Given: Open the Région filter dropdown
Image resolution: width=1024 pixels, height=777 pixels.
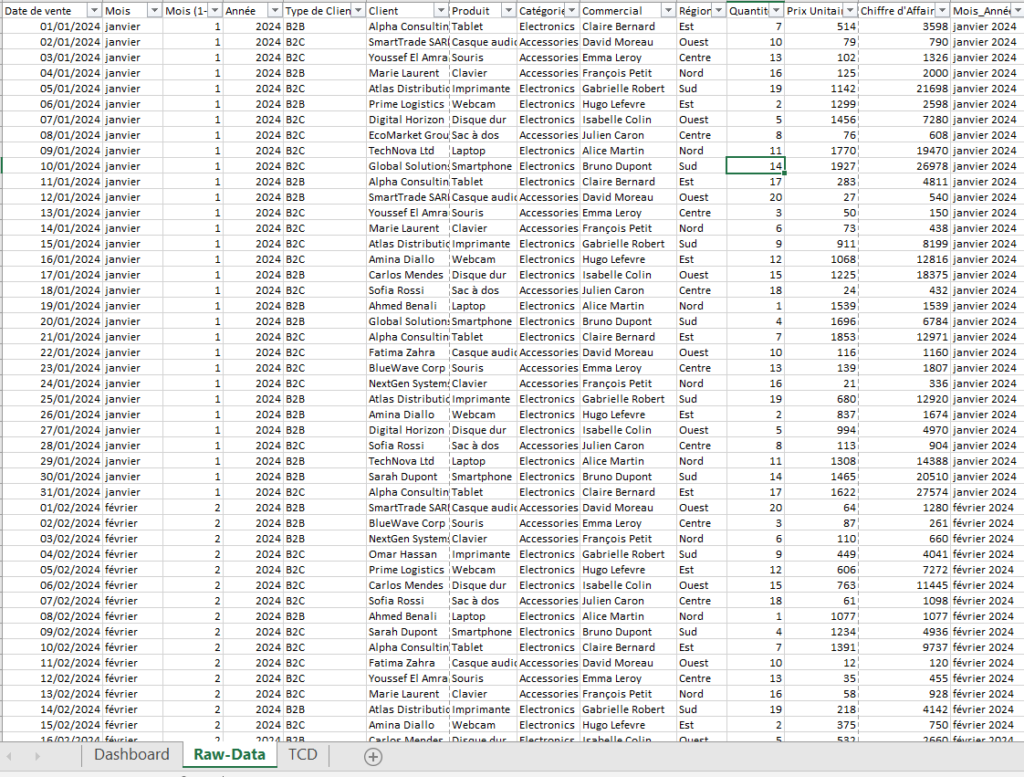Looking at the screenshot, I should coord(718,11).
